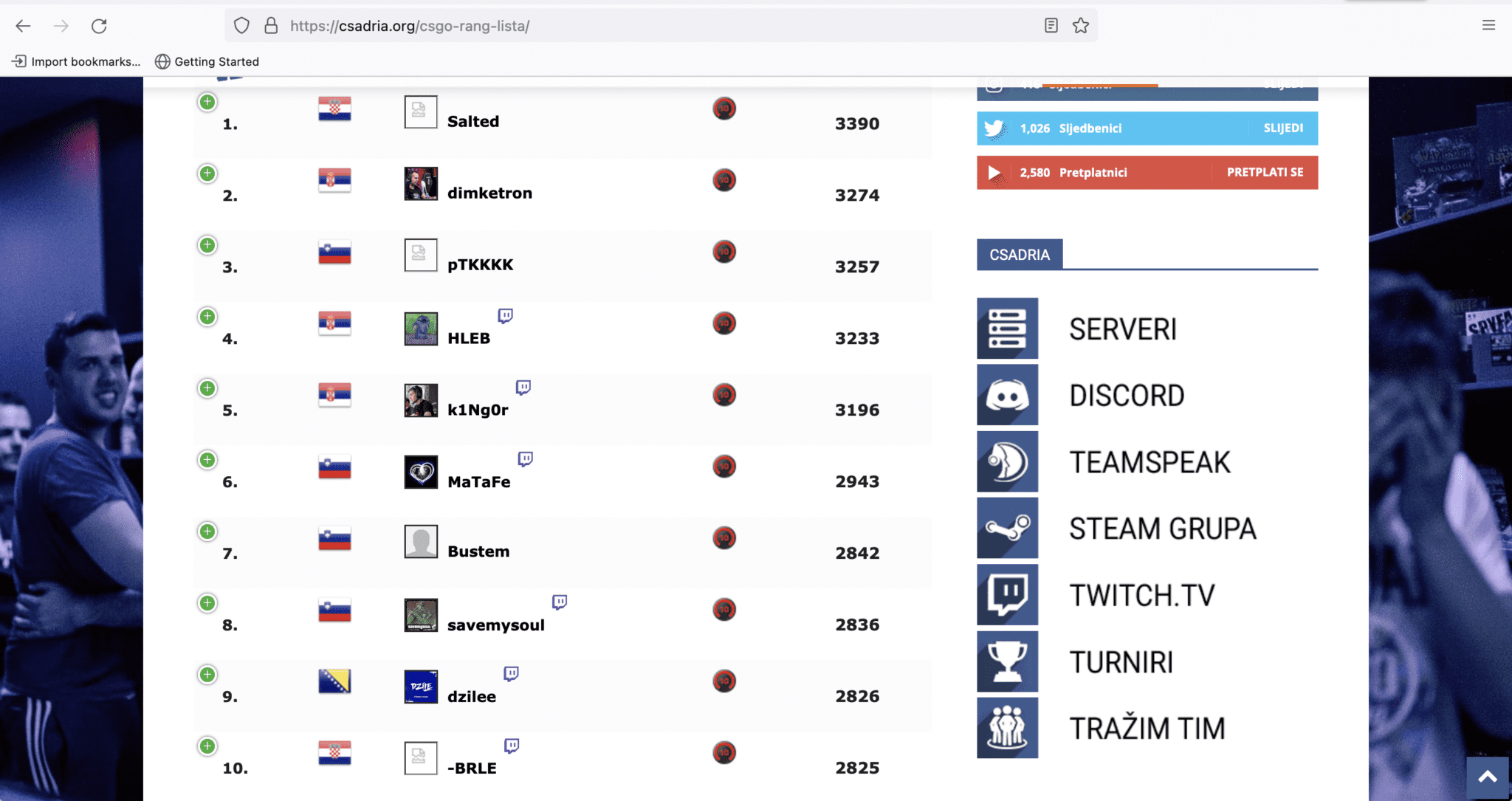Click YouTube PRETPLATI SE button

click(1265, 172)
